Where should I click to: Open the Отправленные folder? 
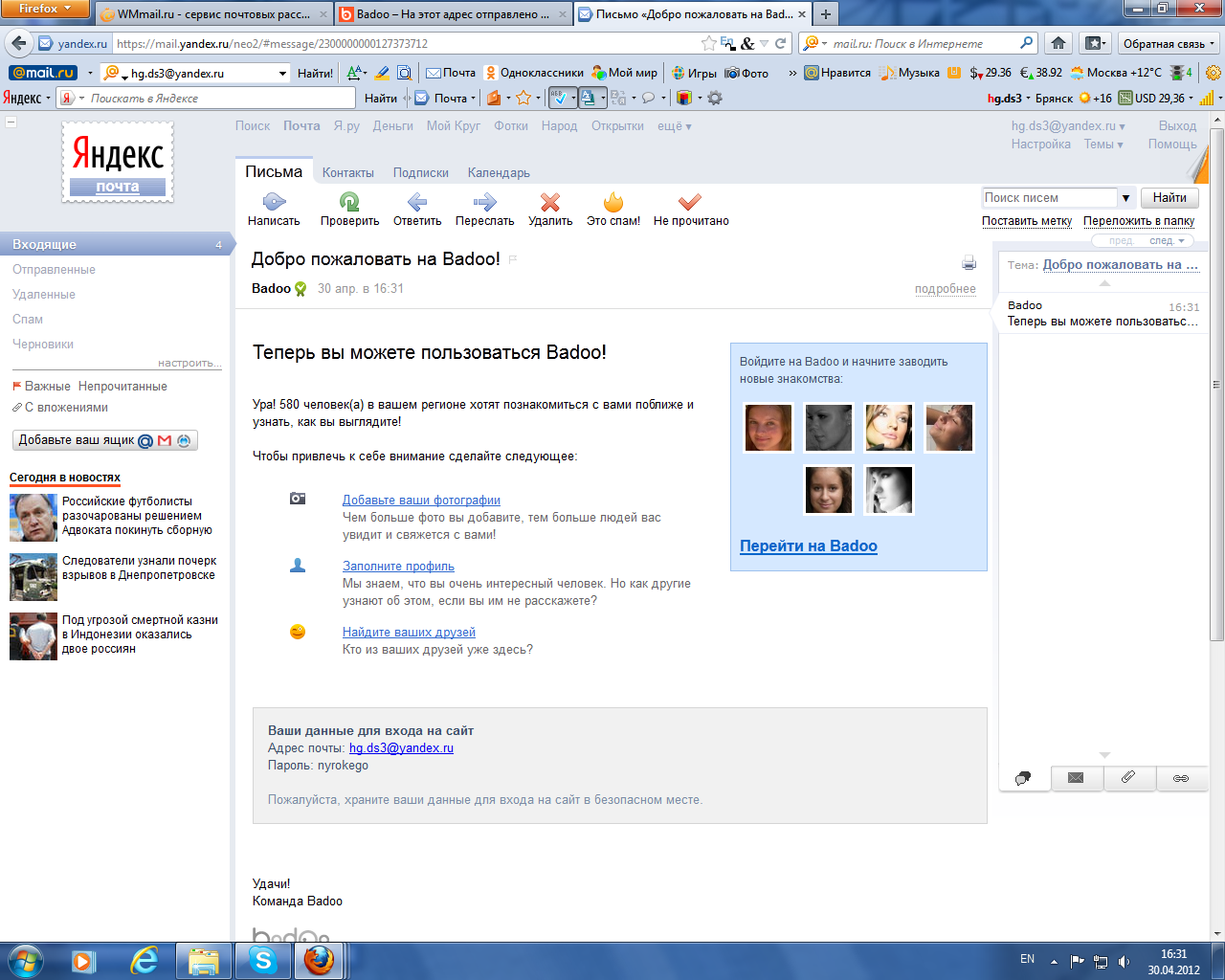coord(54,270)
